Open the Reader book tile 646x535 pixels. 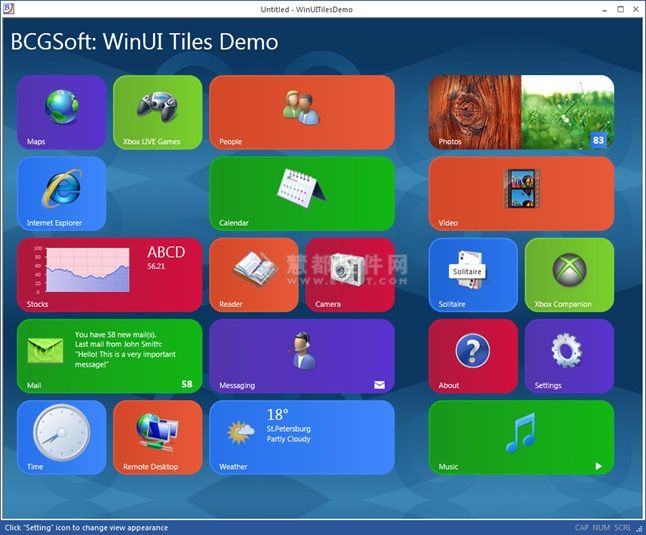pyautogui.click(x=254, y=275)
